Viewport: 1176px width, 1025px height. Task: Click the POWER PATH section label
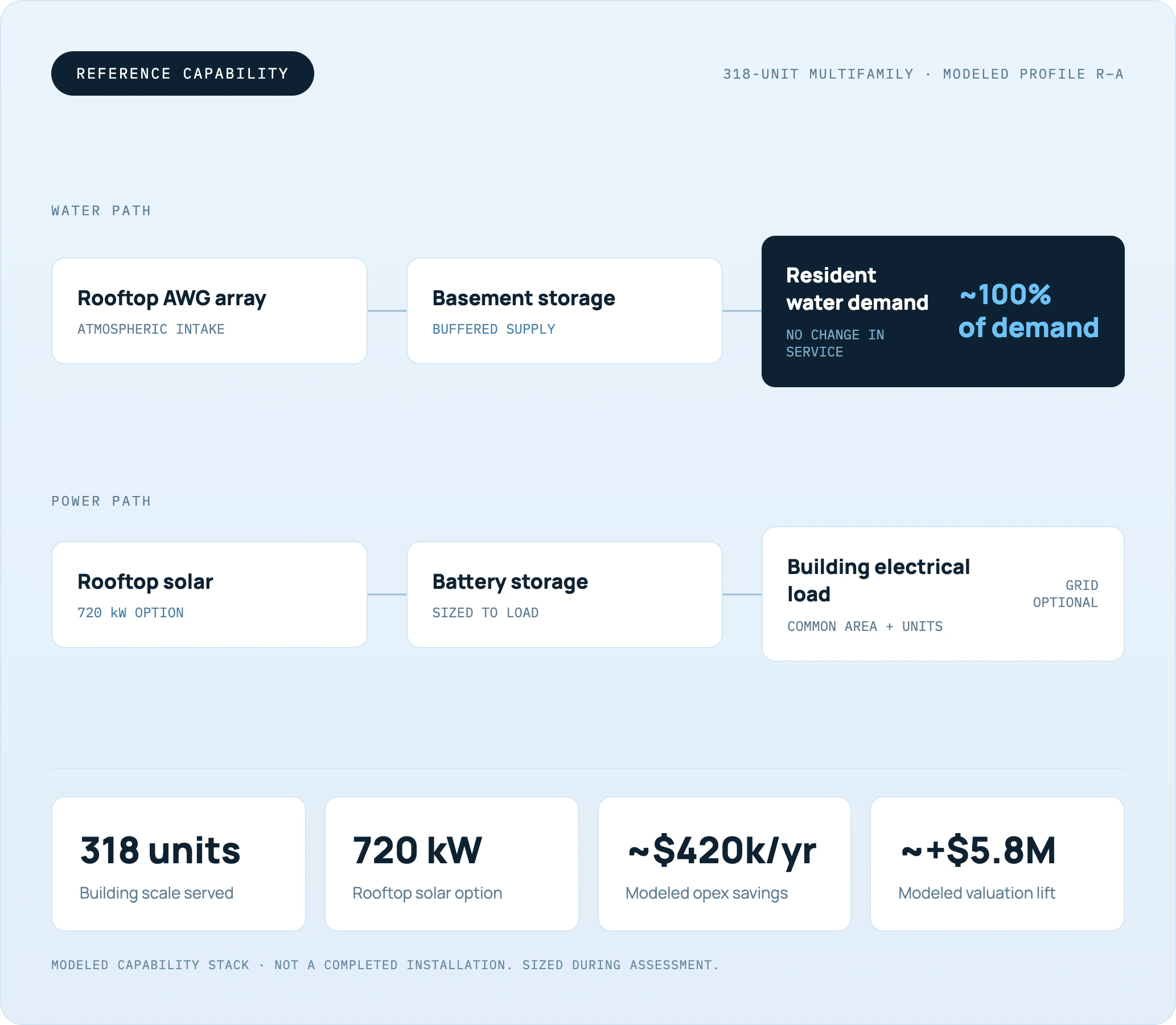tap(101, 501)
